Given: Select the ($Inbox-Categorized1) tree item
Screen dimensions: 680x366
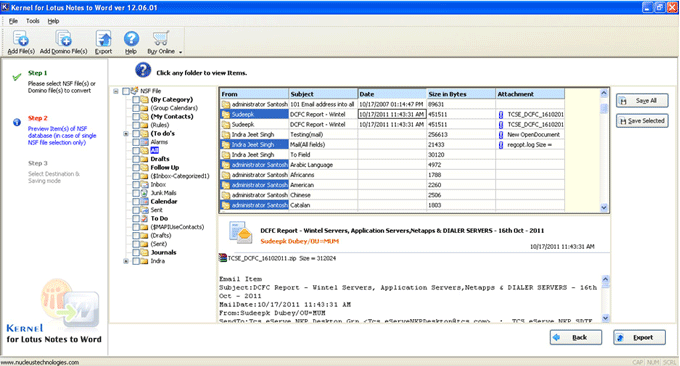Looking at the screenshot, I should (x=180, y=176).
